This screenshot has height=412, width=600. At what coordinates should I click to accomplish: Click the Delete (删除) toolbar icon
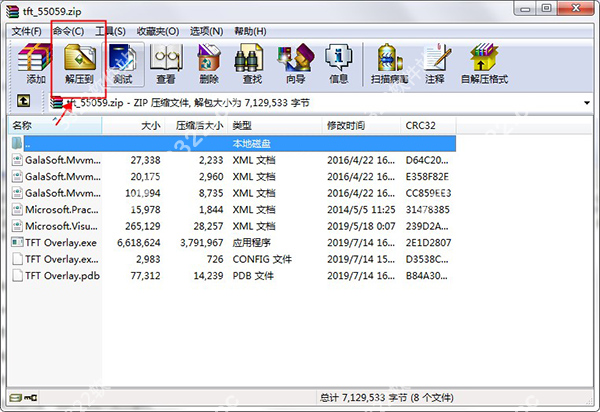click(x=209, y=58)
